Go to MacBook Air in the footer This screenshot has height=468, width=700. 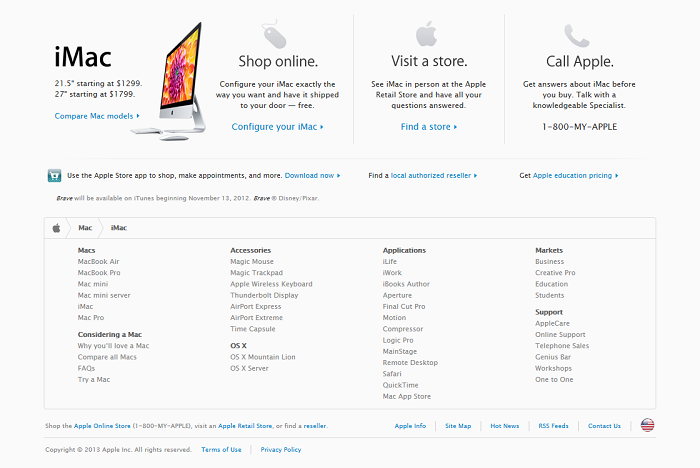98,262
